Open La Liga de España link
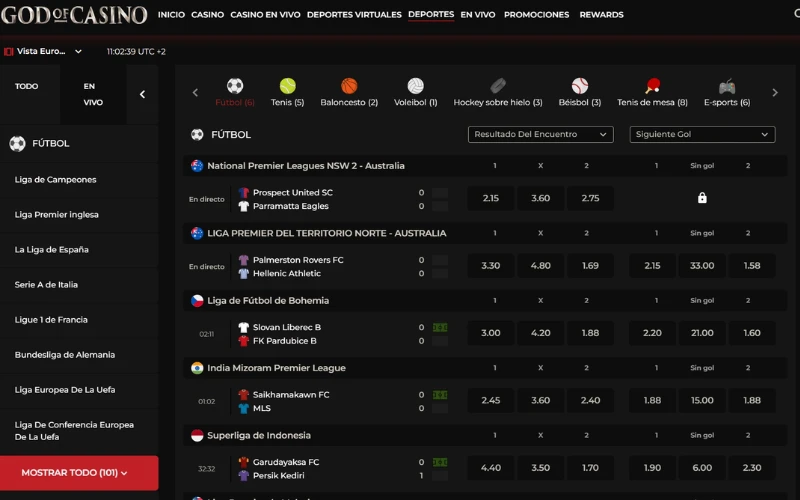Image resolution: width=800 pixels, height=500 pixels. [x=52, y=249]
